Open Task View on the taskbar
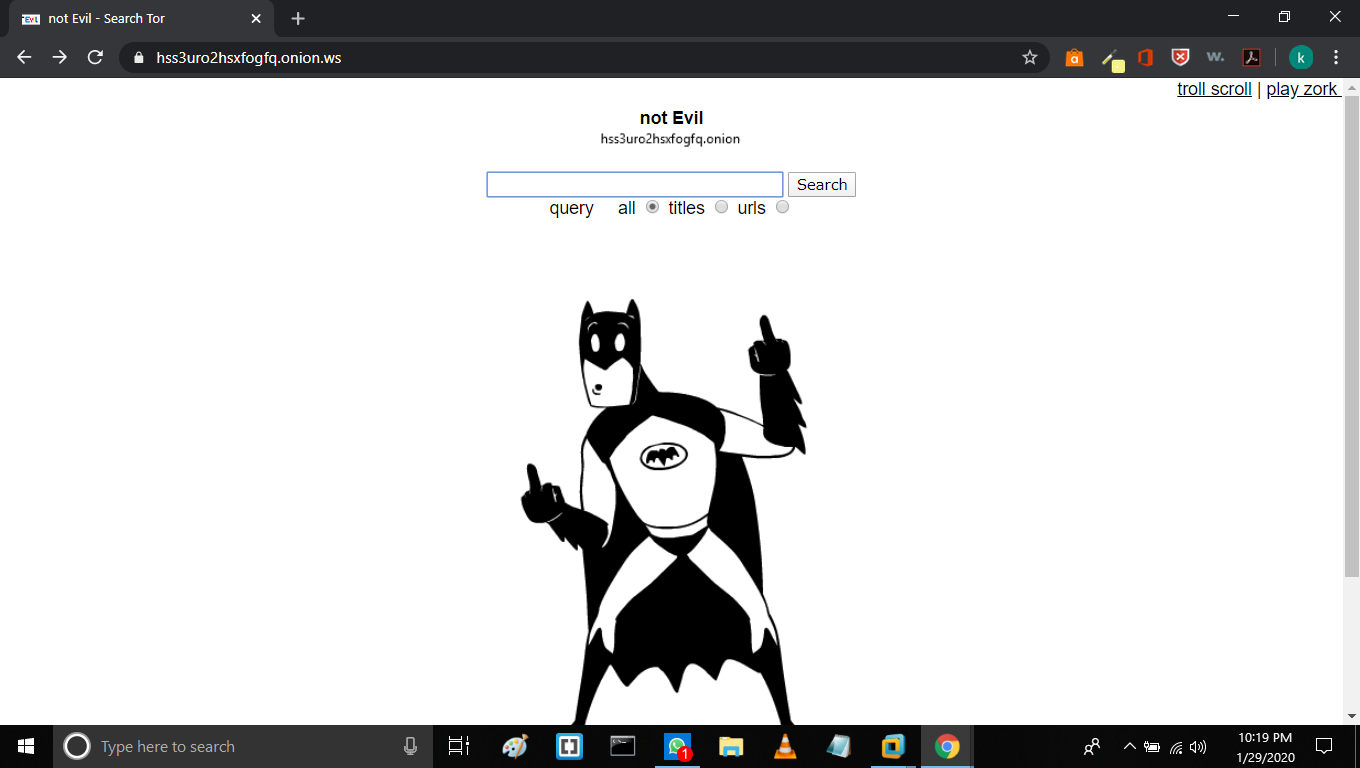Viewport: 1360px width, 768px height. pyautogui.click(x=459, y=746)
